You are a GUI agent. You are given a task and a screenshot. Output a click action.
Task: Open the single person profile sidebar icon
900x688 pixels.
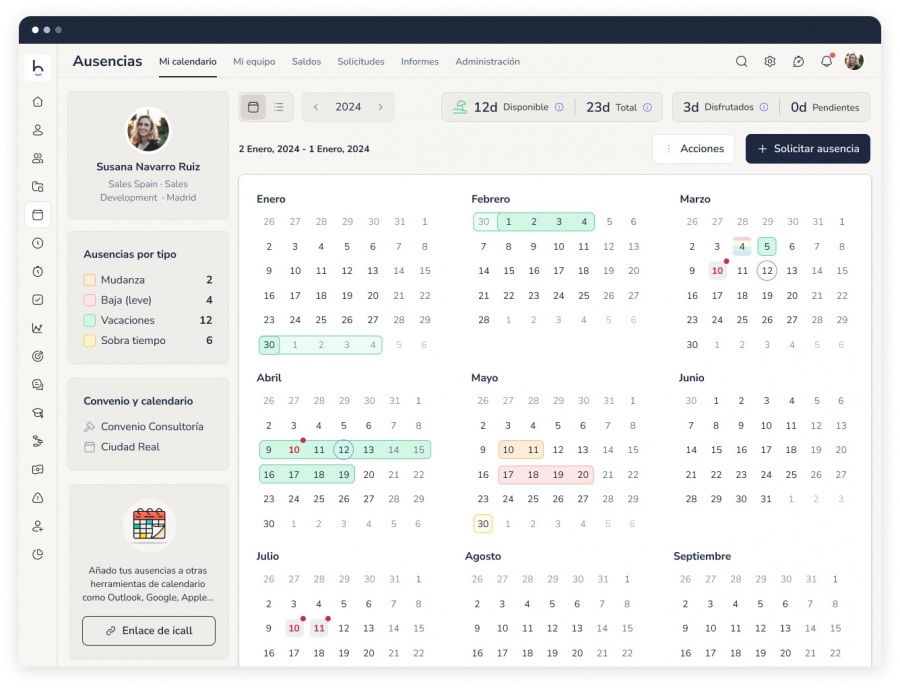point(38,130)
